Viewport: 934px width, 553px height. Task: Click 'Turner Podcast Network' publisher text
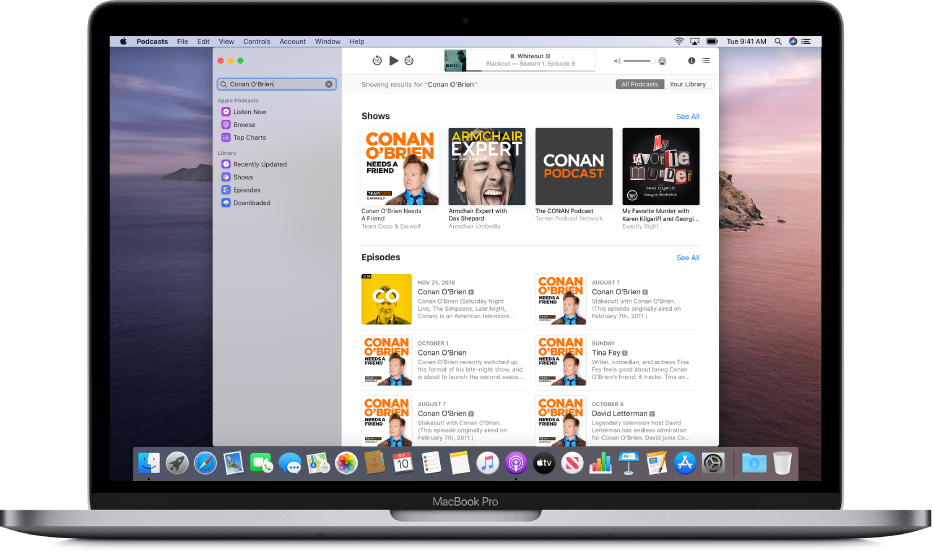tap(569, 219)
